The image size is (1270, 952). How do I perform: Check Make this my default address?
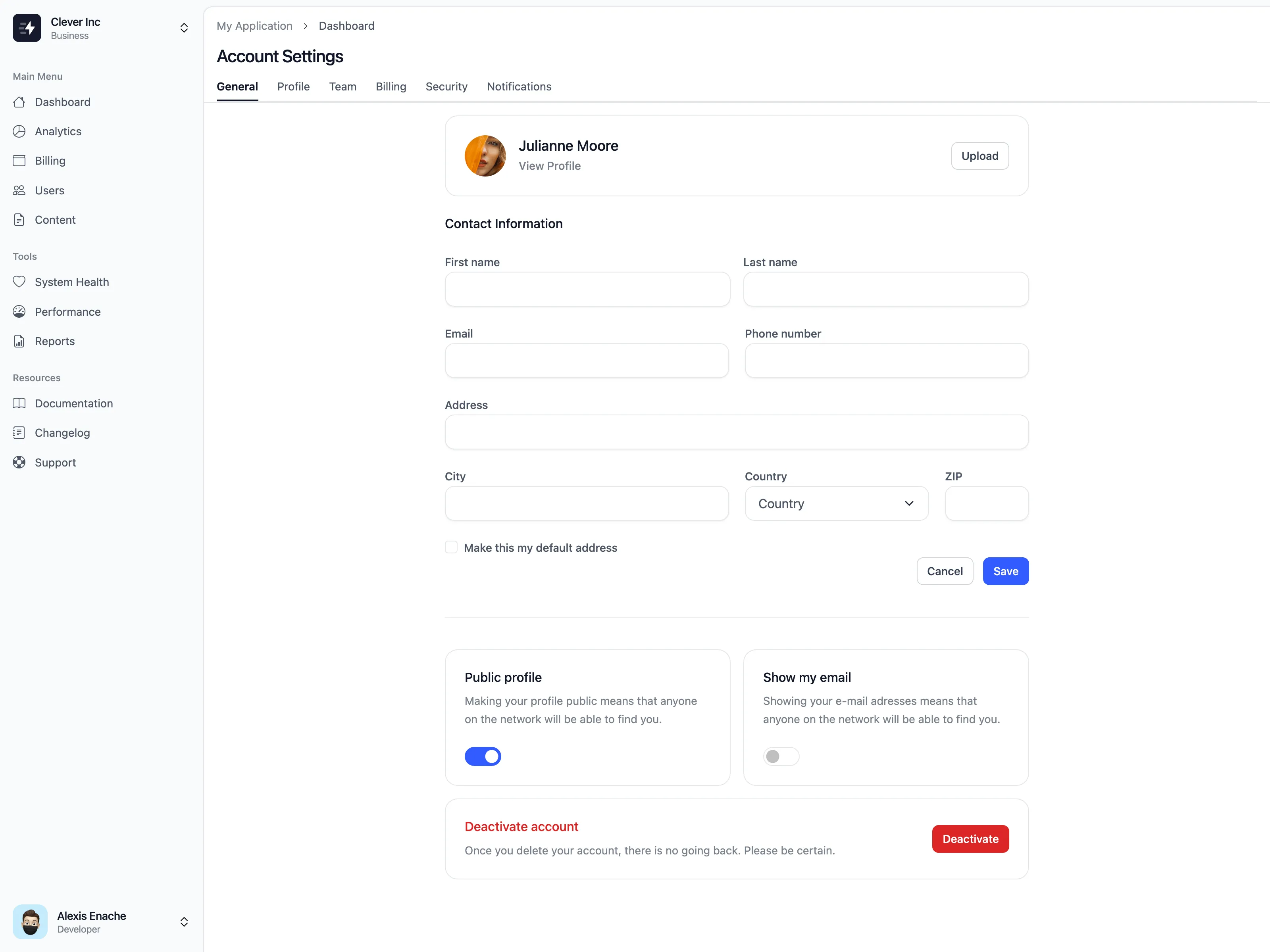pos(451,547)
